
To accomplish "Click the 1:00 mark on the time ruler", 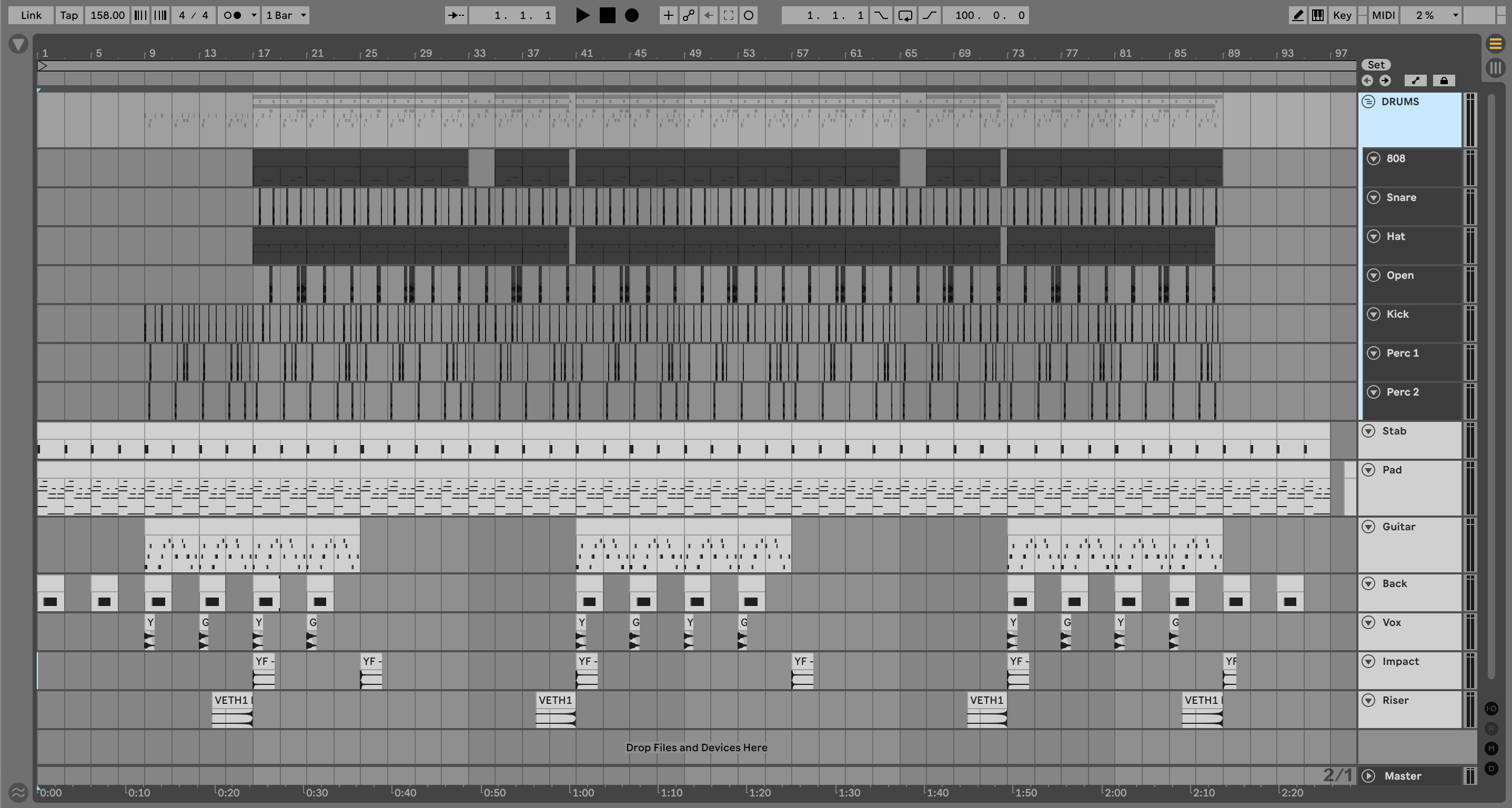I will click(582, 793).
